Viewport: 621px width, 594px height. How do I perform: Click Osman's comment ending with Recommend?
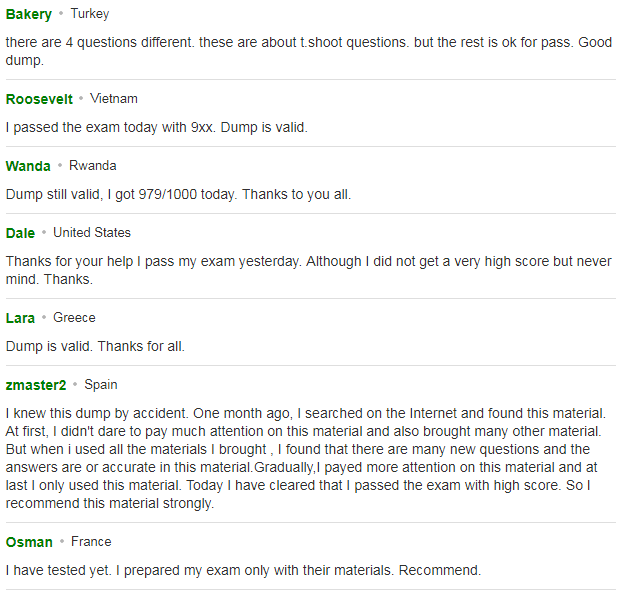pos(243,570)
